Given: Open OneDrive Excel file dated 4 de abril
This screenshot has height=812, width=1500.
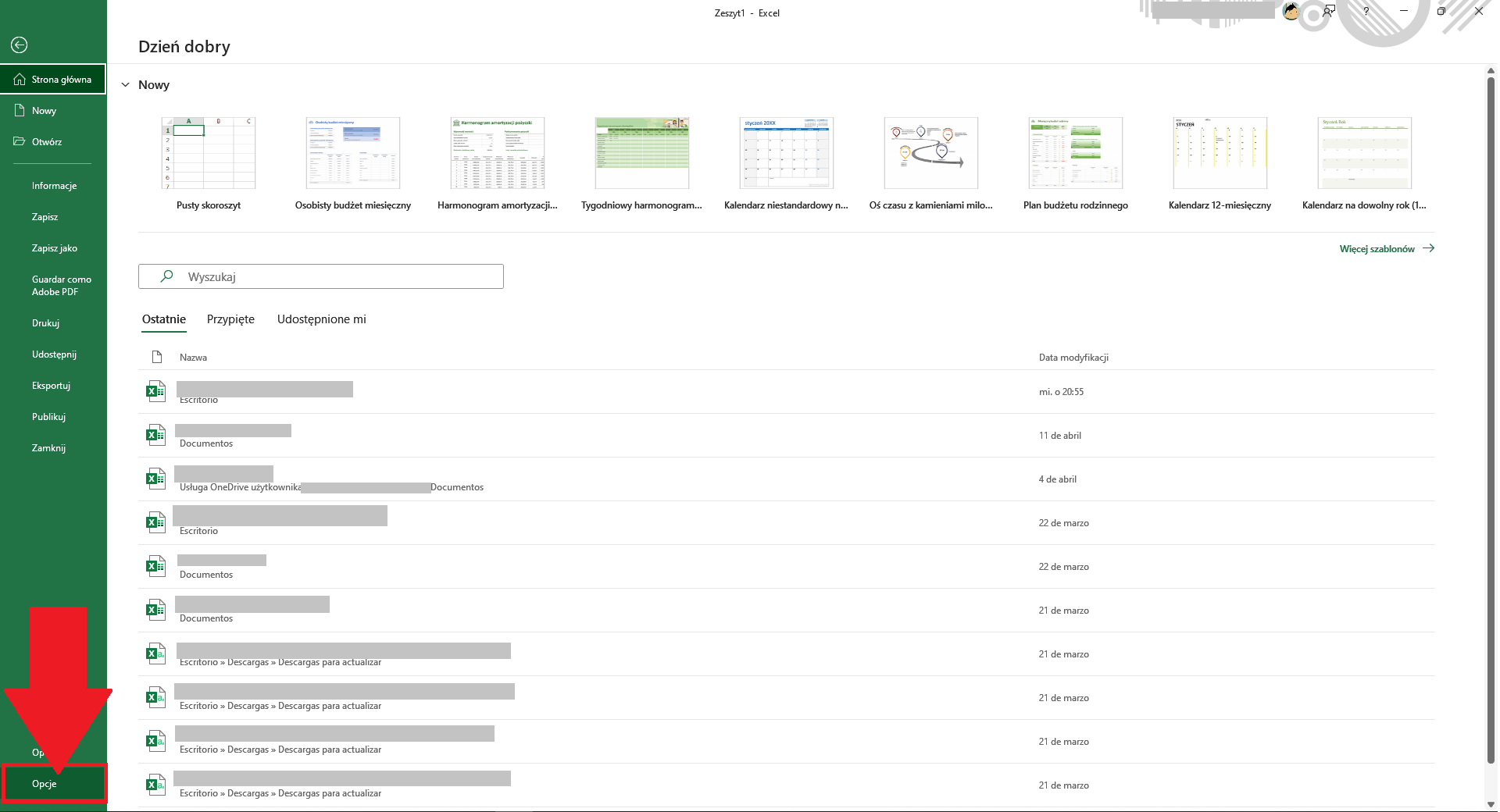Looking at the screenshot, I should click(787, 479).
